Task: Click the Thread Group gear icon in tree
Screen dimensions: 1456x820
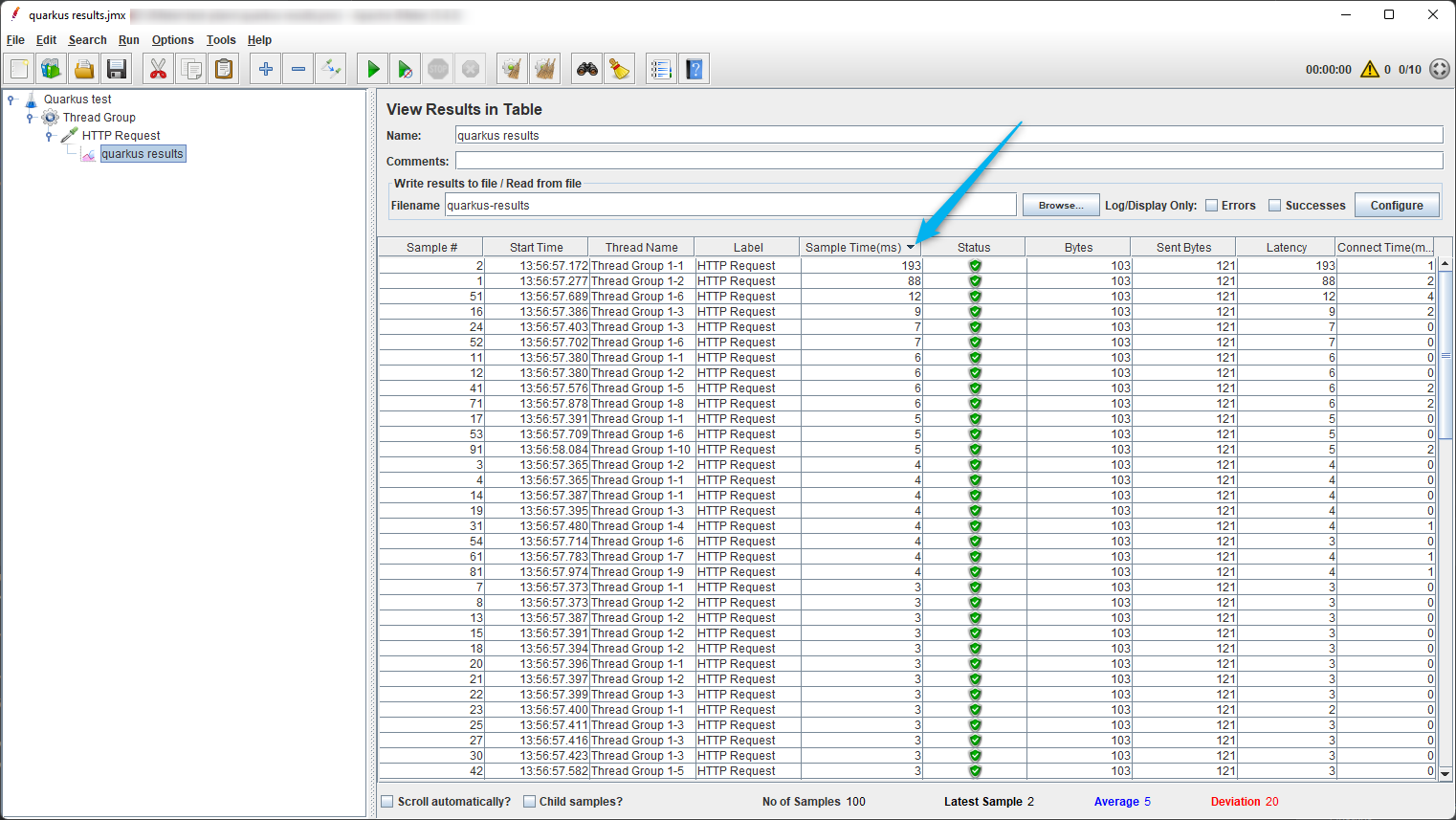Action: (x=50, y=118)
